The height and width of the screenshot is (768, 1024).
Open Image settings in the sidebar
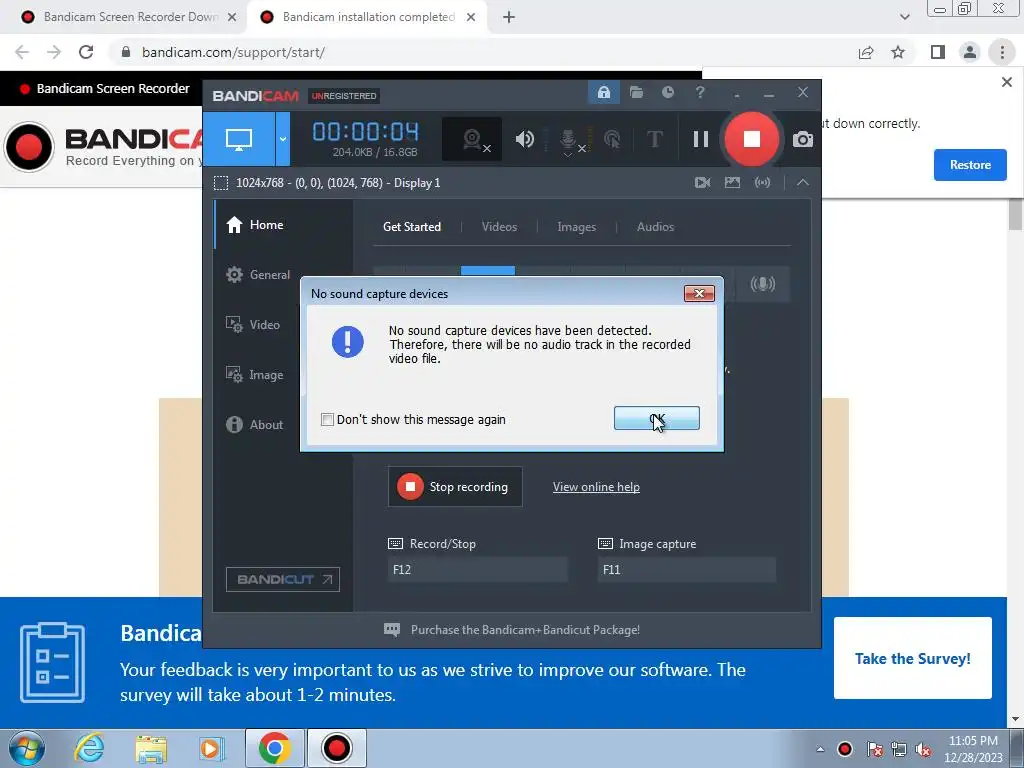pyautogui.click(x=255, y=375)
